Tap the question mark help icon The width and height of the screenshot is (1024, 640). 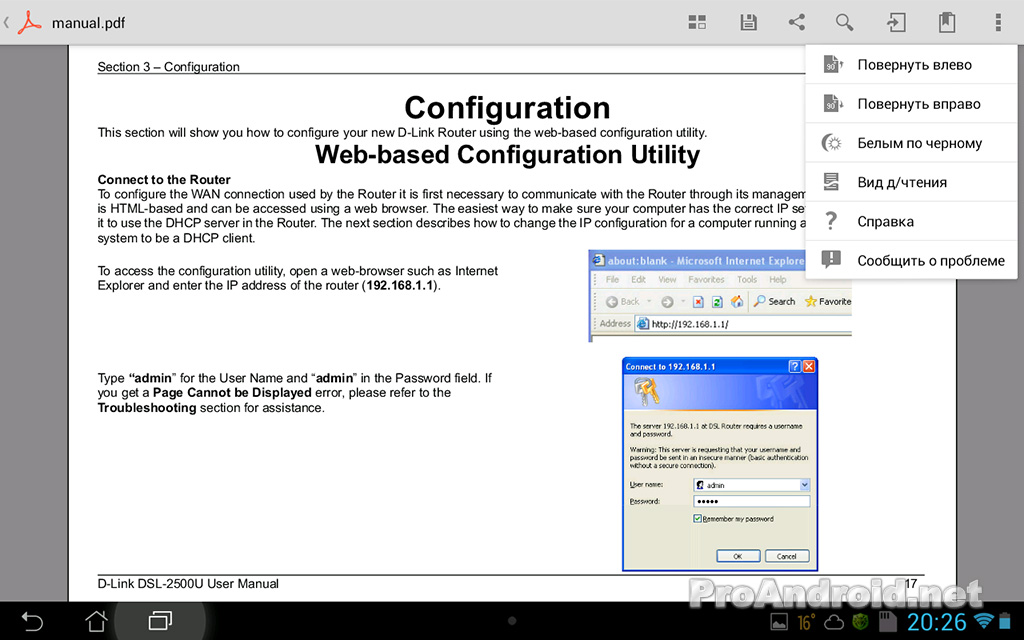coord(831,221)
